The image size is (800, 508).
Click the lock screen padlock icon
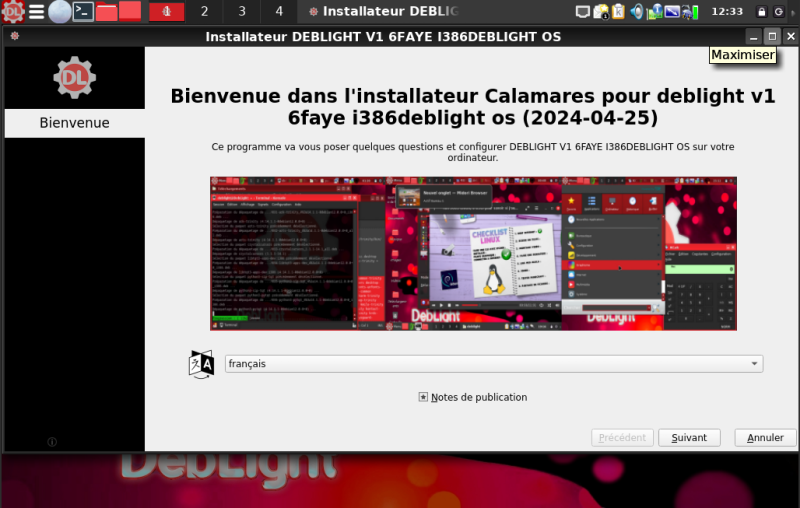pos(762,12)
